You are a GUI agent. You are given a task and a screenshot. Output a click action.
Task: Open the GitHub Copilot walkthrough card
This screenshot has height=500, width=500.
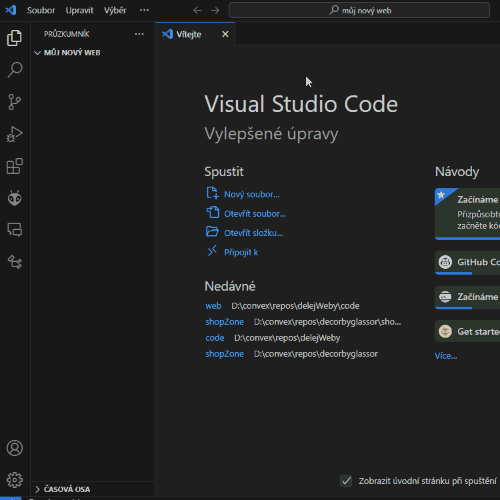467,263
